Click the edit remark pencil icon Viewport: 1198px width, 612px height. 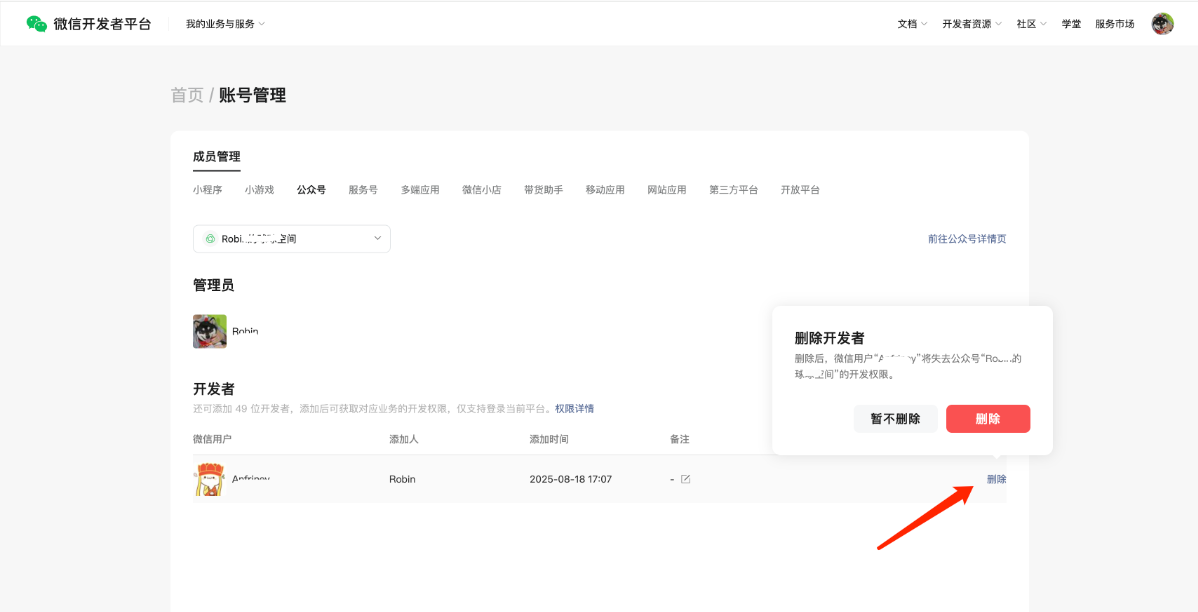pos(685,479)
